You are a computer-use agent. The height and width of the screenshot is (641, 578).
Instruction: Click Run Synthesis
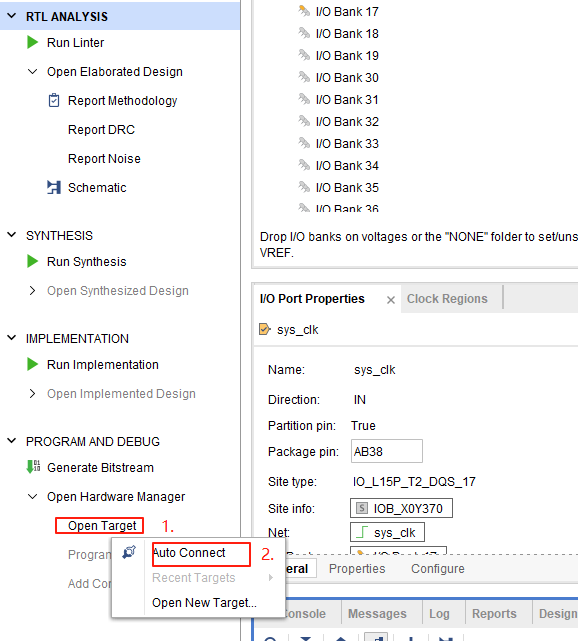point(87,262)
